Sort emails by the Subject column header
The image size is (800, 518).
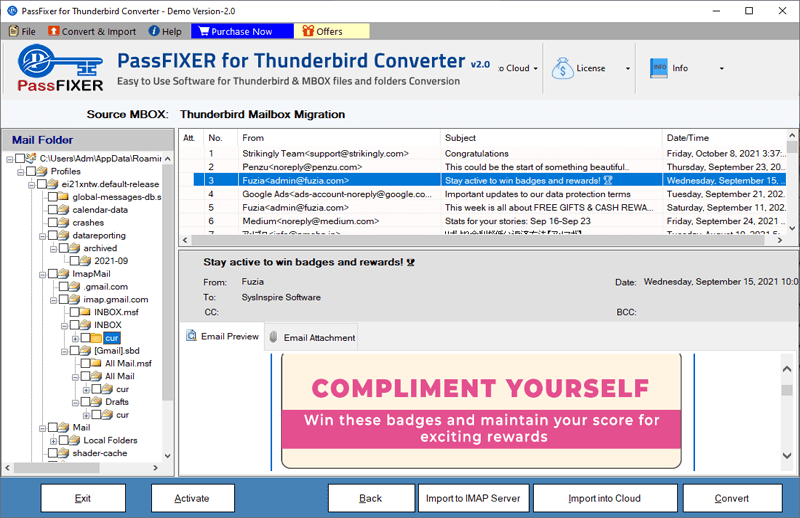coord(551,138)
